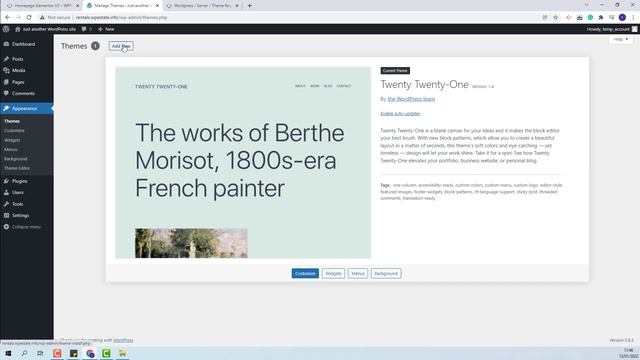Open Tools via its wrench icon
Viewport: 640px width, 360px height.
(x=6, y=204)
